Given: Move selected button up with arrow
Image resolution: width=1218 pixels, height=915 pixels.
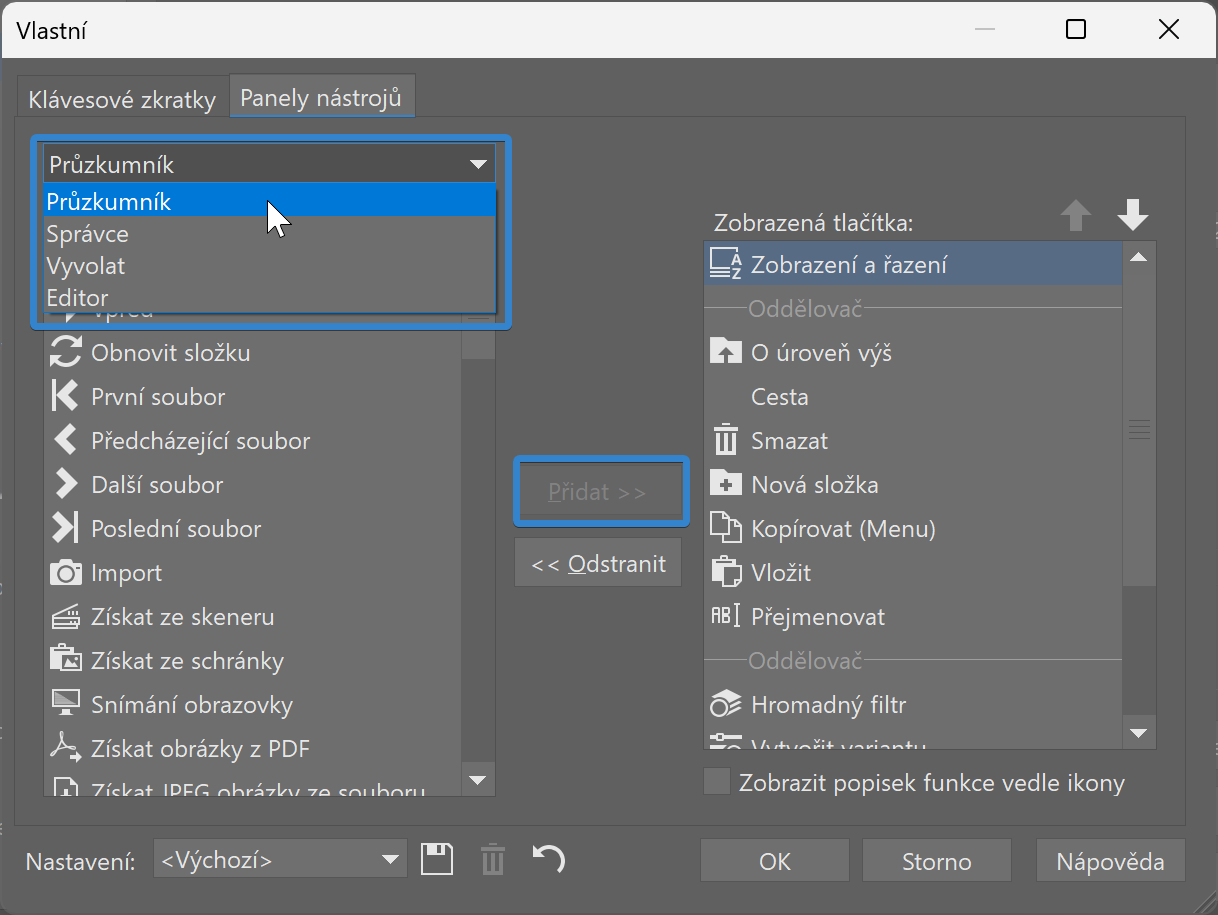Looking at the screenshot, I should tap(1075, 216).
